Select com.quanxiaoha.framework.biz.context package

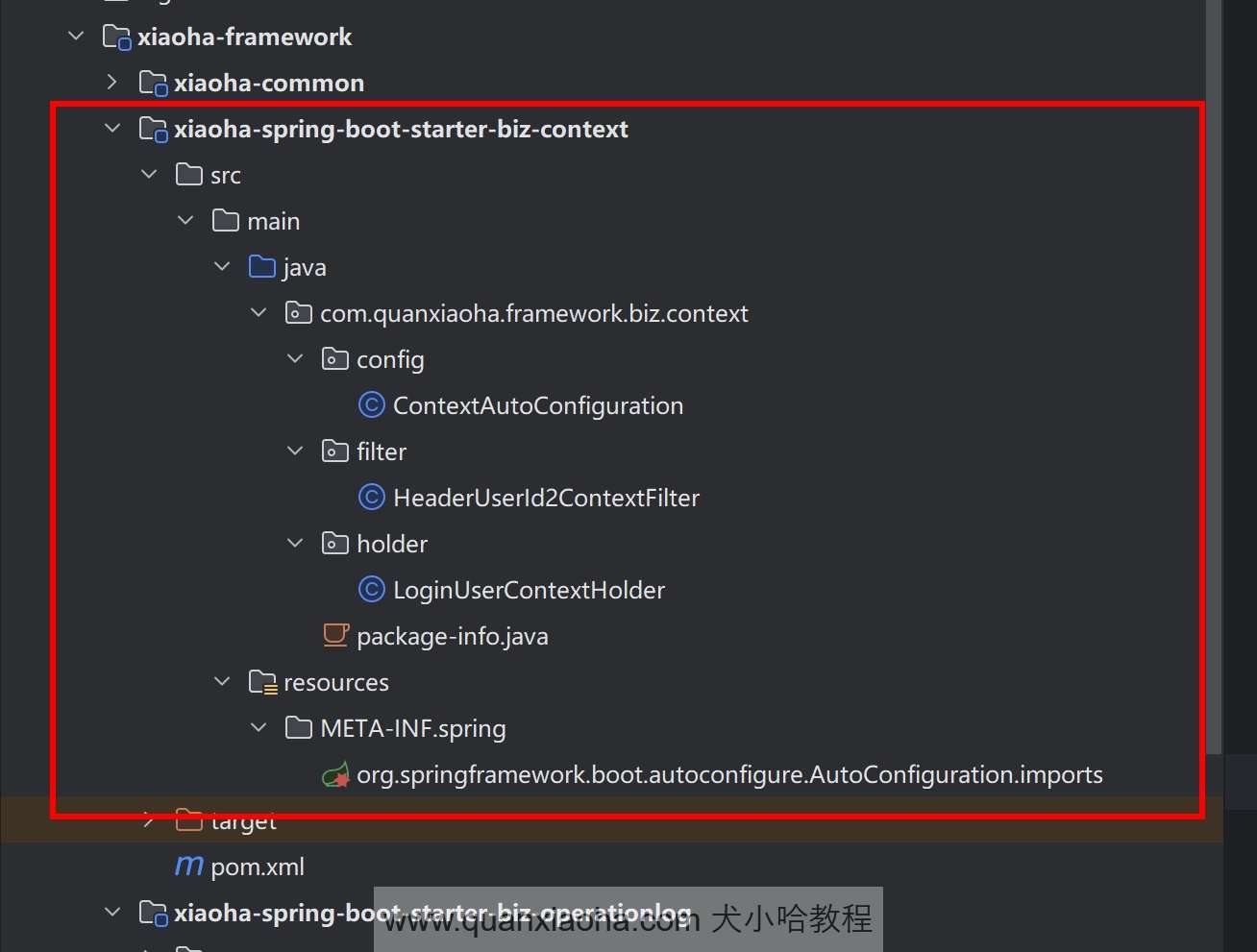click(x=533, y=314)
